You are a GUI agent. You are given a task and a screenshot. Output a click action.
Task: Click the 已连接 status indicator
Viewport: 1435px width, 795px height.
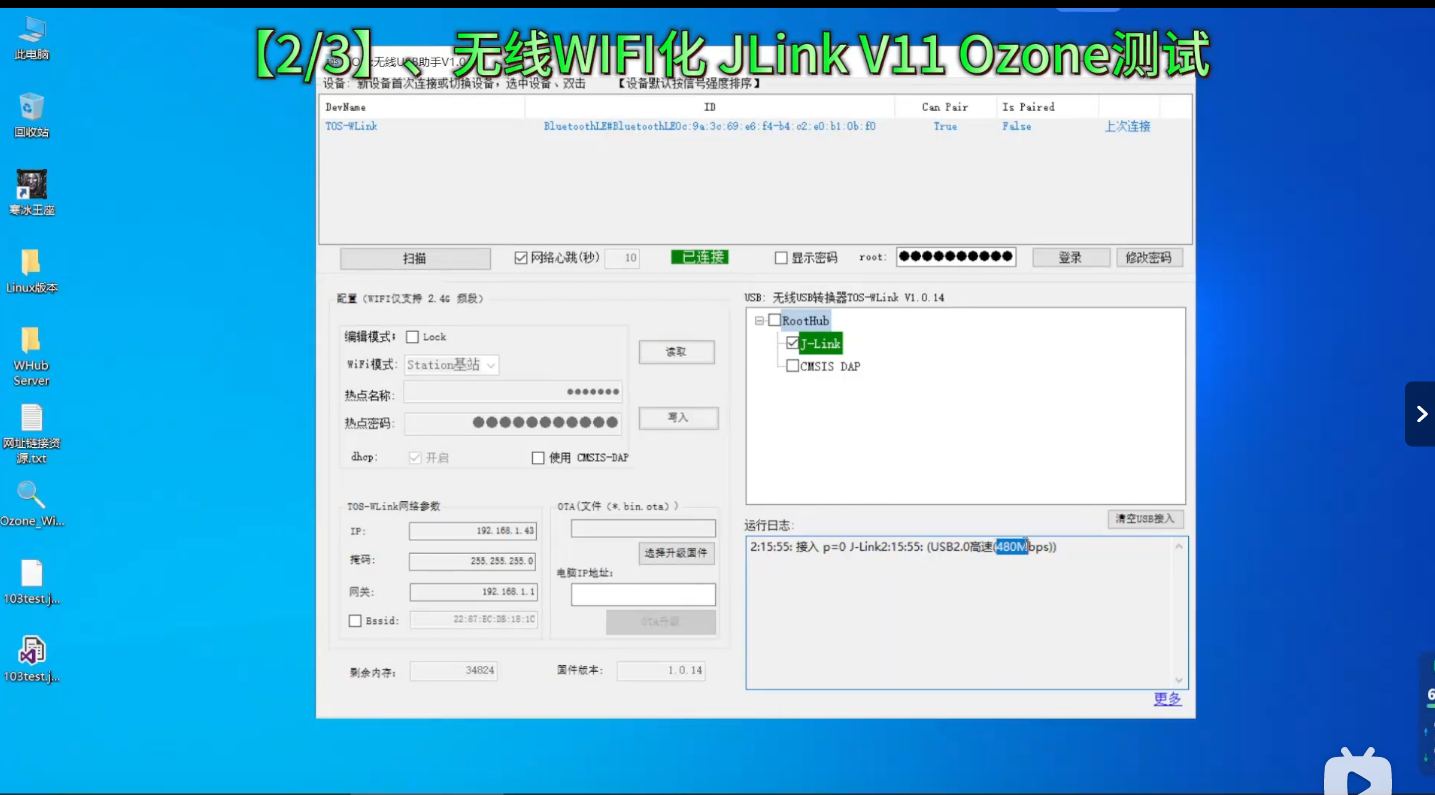[700, 257]
